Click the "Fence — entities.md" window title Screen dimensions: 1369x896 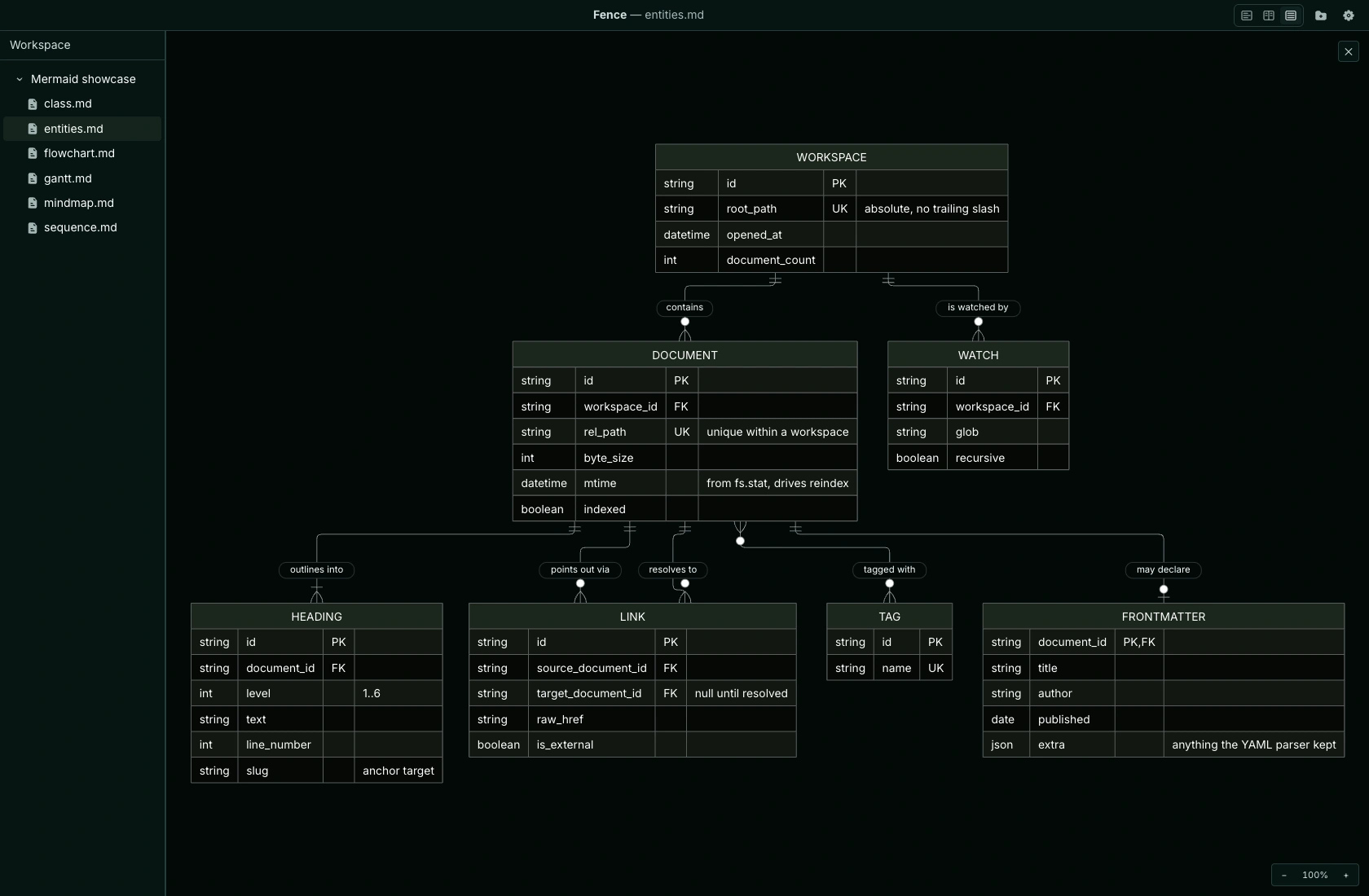[649, 15]
